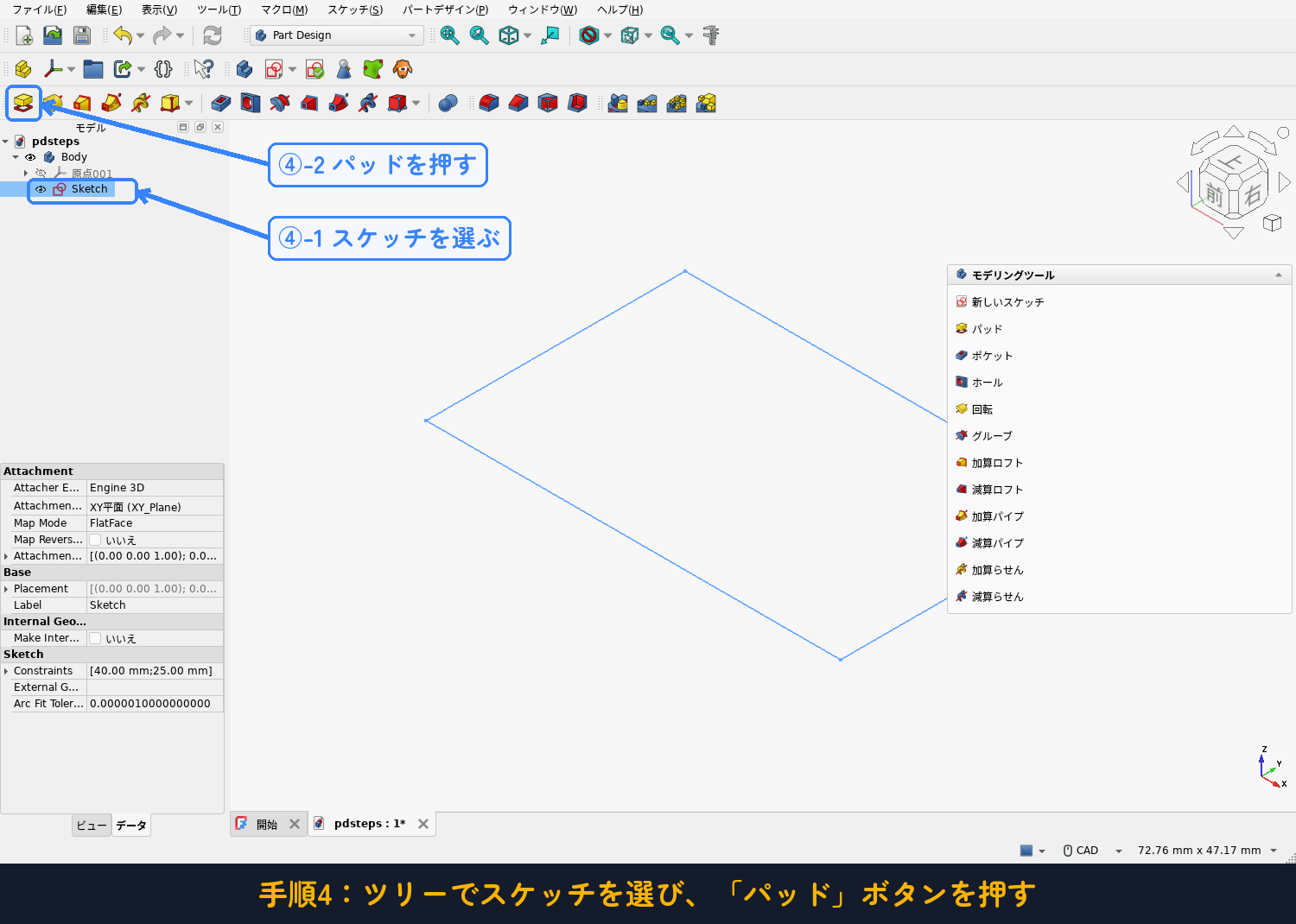Expand the 原点001 tree node
The height and width of the screenshot is (924, 1296).
pos(26,174)
